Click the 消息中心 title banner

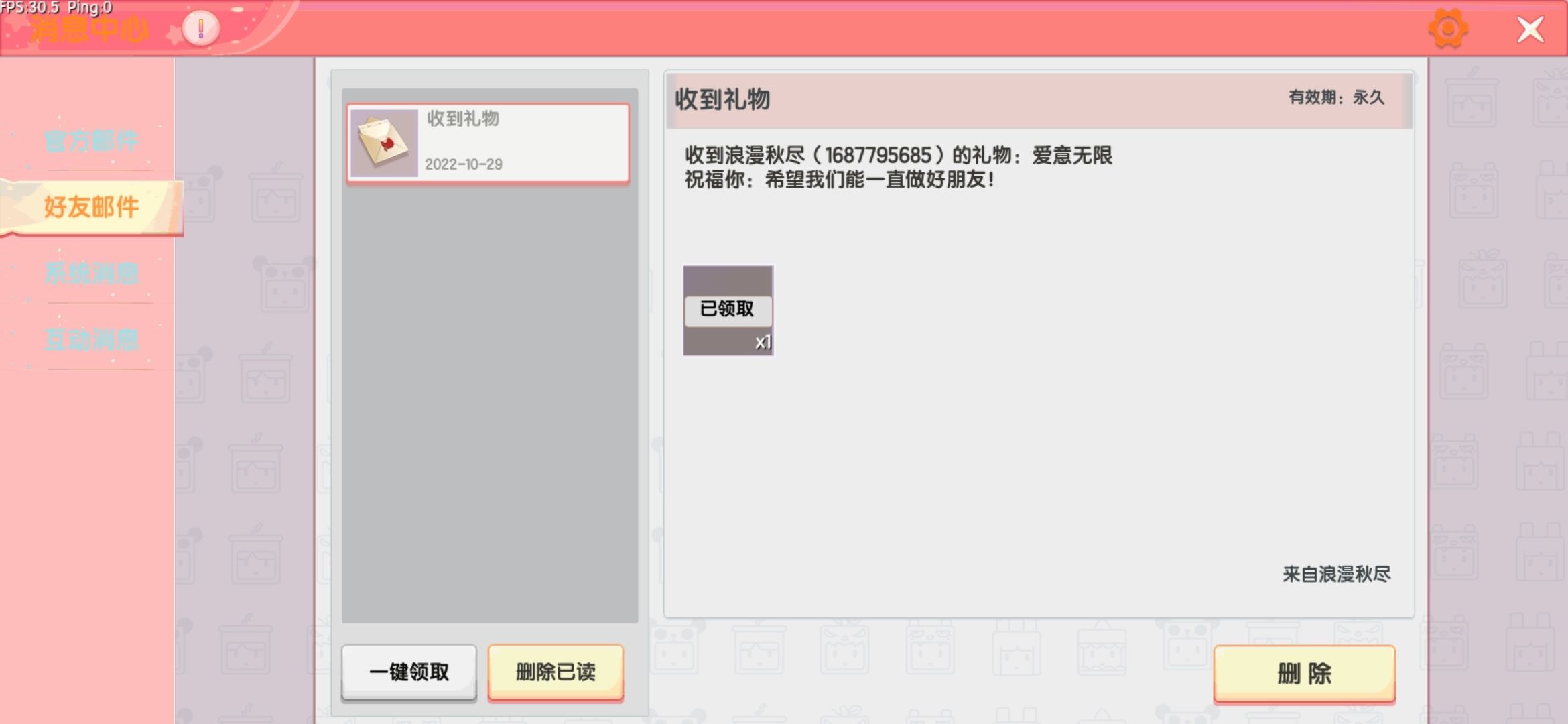88,29
